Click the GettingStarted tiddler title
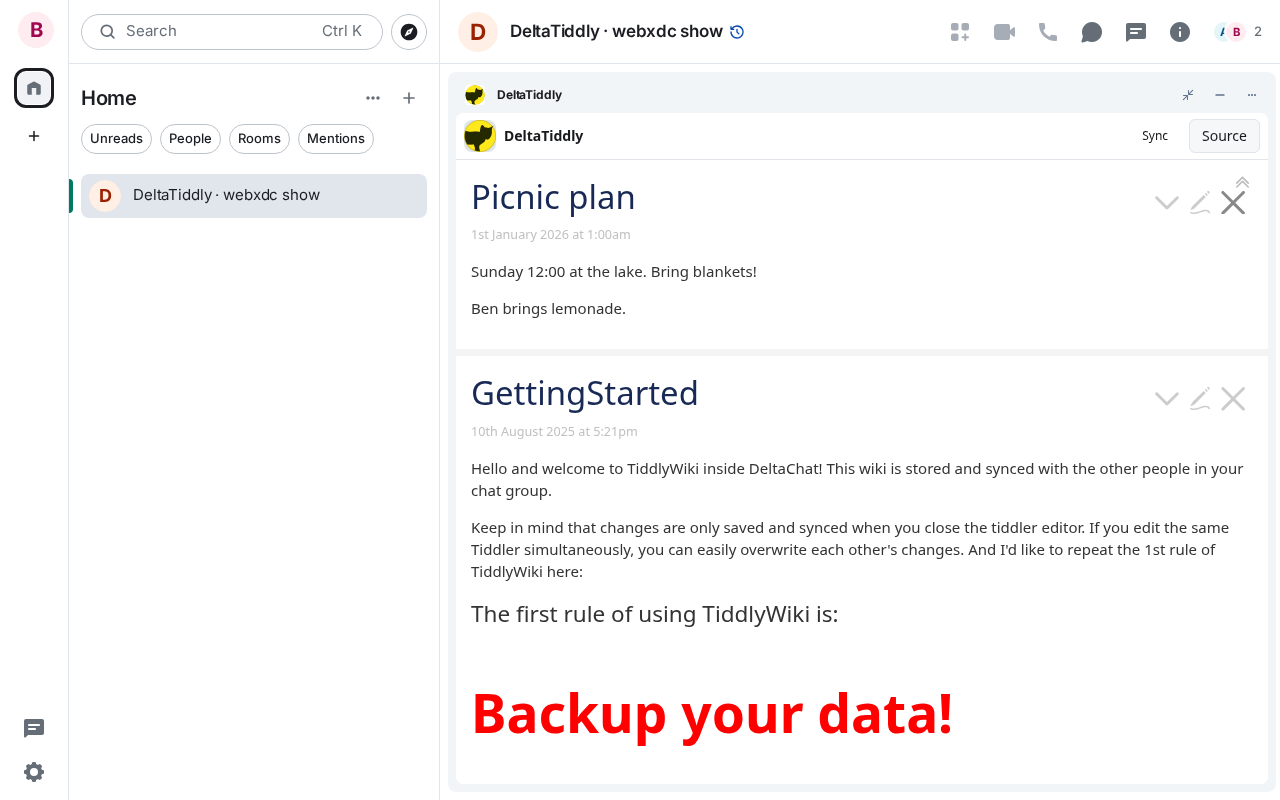1280x800 pixels. (x=585, y=394)
